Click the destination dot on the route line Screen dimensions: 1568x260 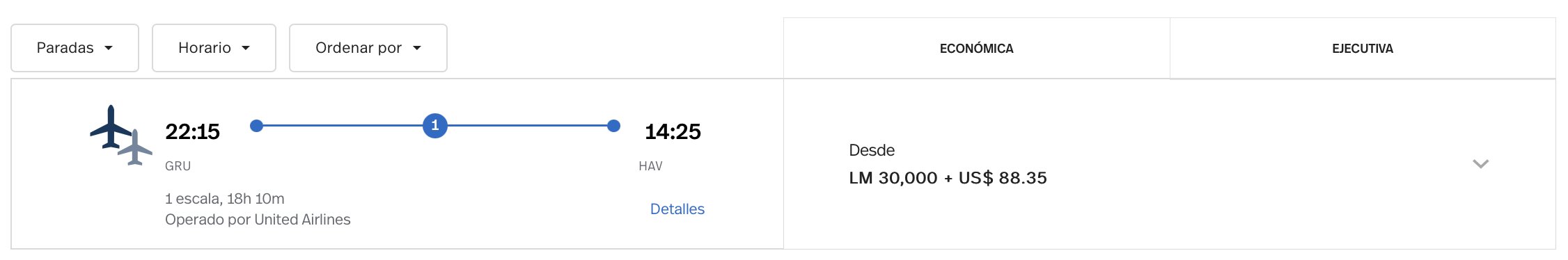click(x=613, y=126)
